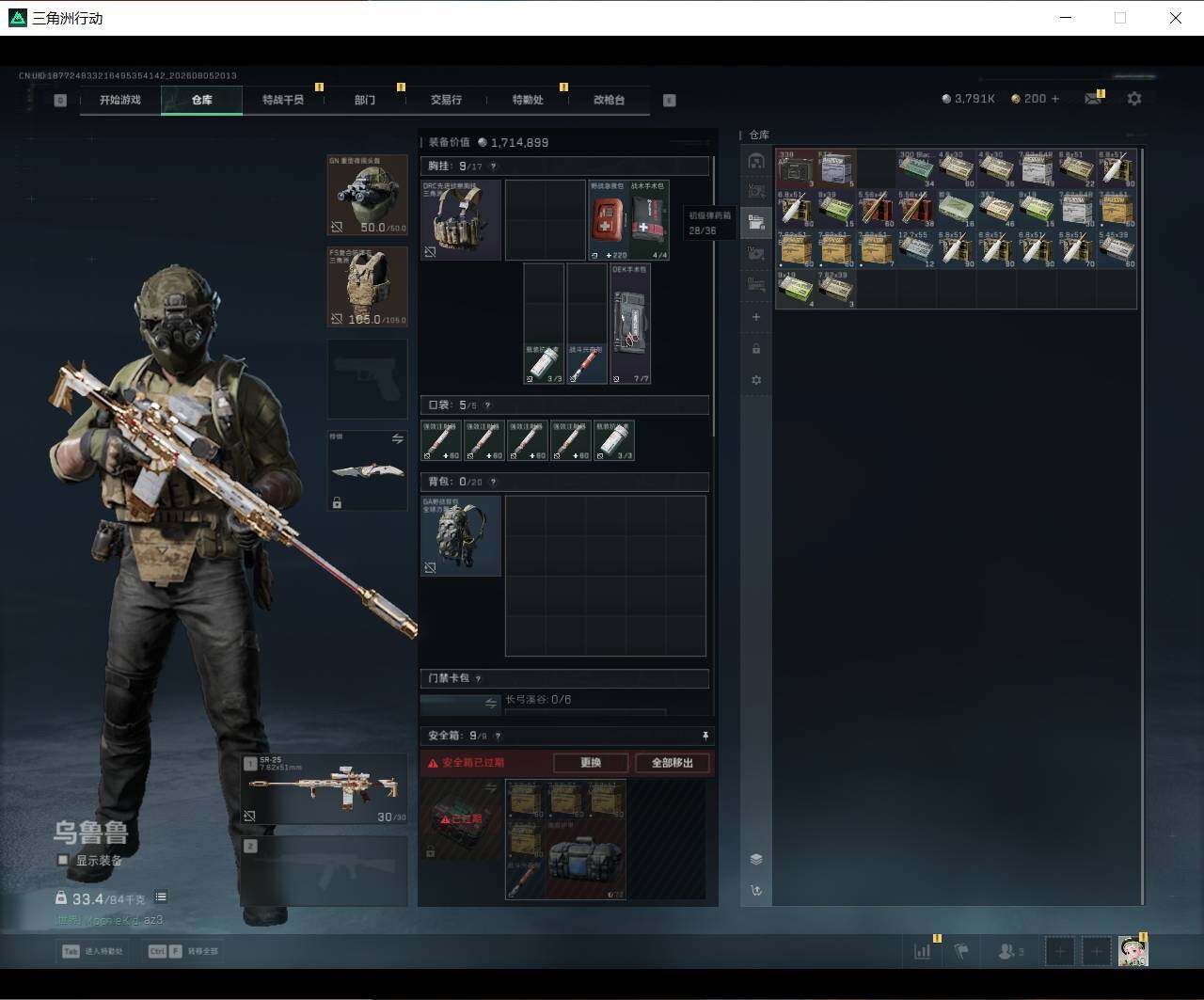Toggle the swap arrows on the safe box
The width and height of the screenshot is (1204, 1000).
coord(490,787)
